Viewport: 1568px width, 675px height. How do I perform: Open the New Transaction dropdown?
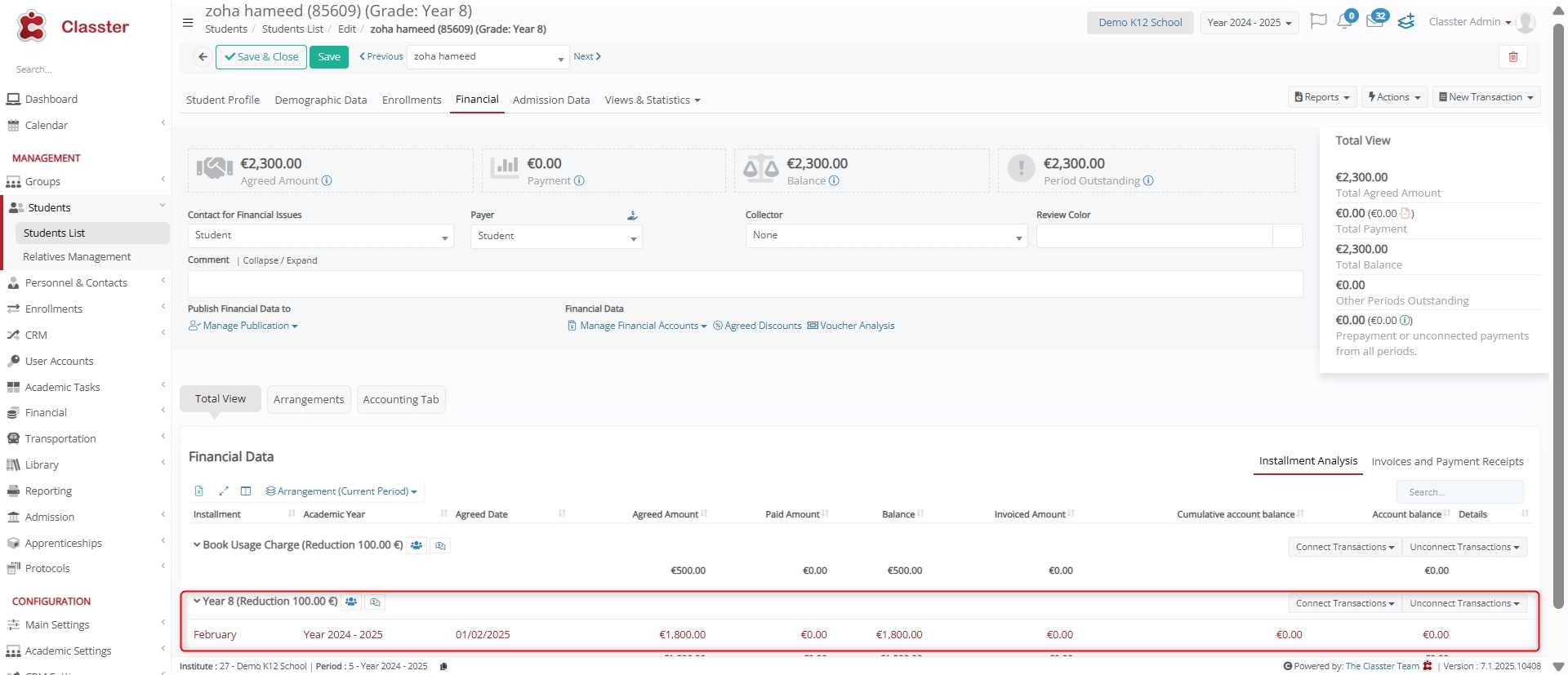[1486, 97]
